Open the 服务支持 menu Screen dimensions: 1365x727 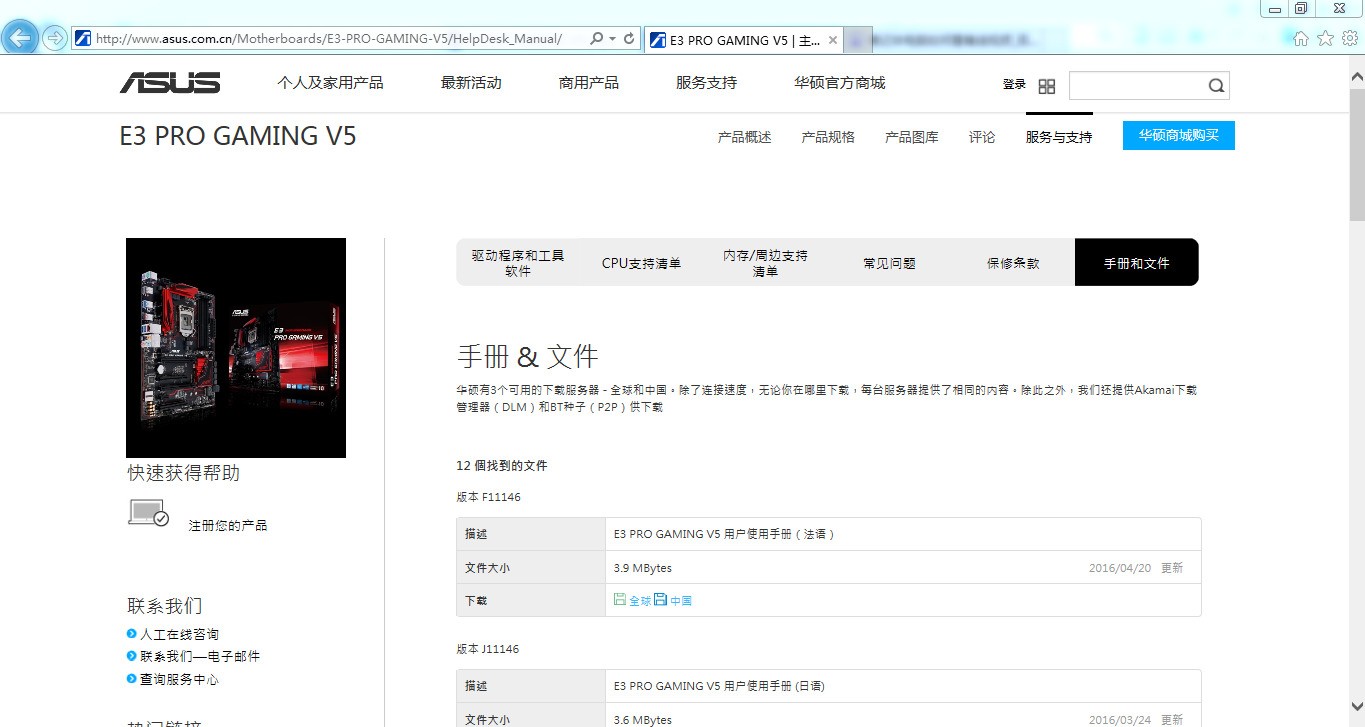coord(706,83)
